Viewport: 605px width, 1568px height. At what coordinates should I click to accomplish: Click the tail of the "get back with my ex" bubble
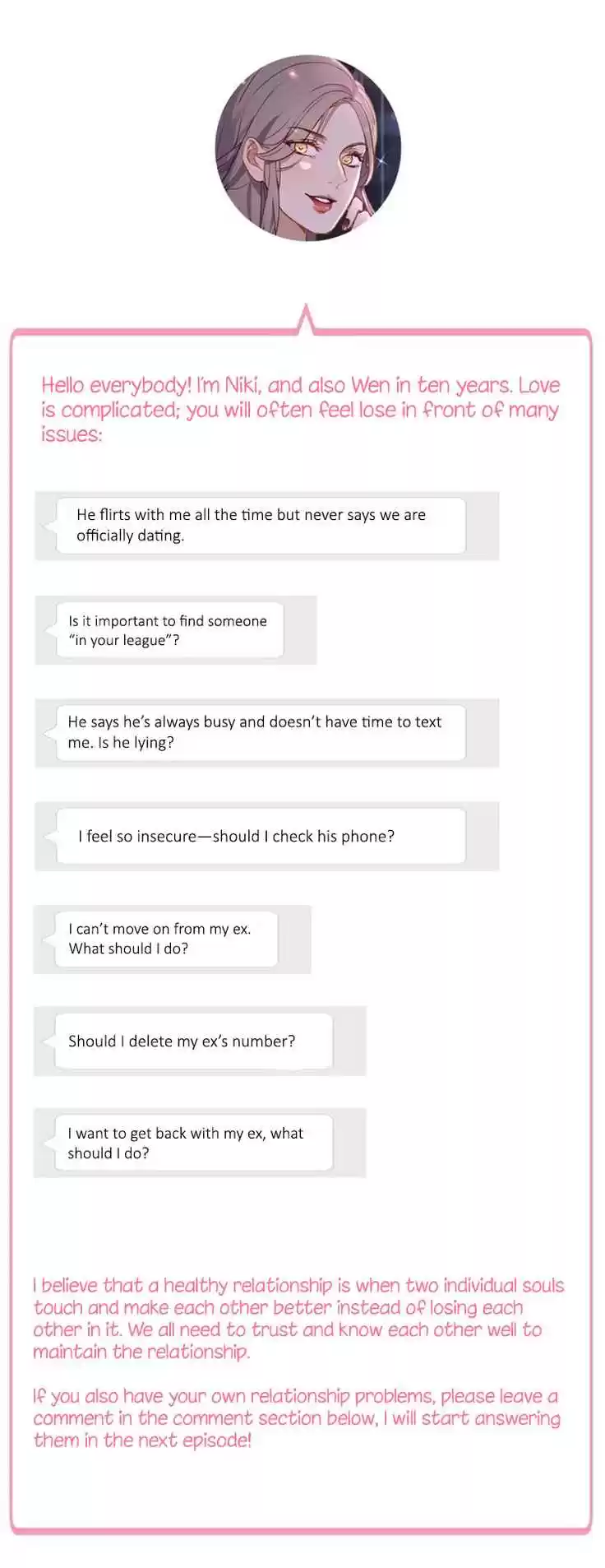(49, 1144)
